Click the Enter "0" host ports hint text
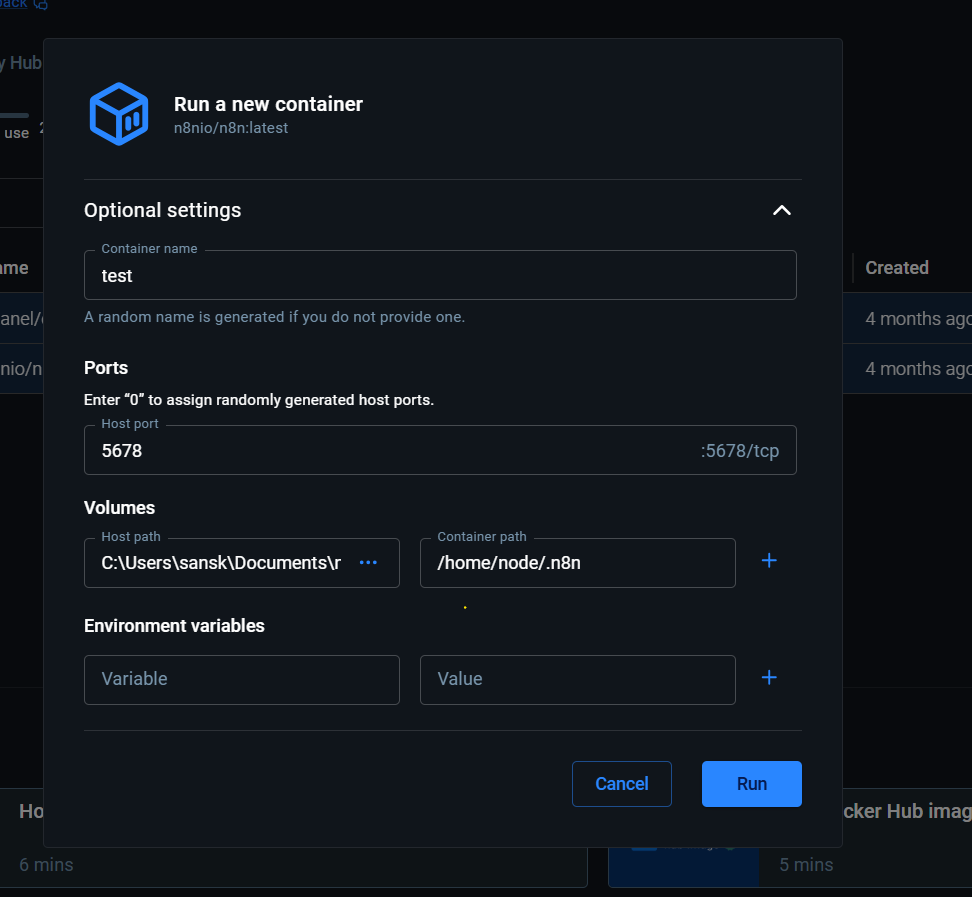The image size is (972, 897). (259, 400)
